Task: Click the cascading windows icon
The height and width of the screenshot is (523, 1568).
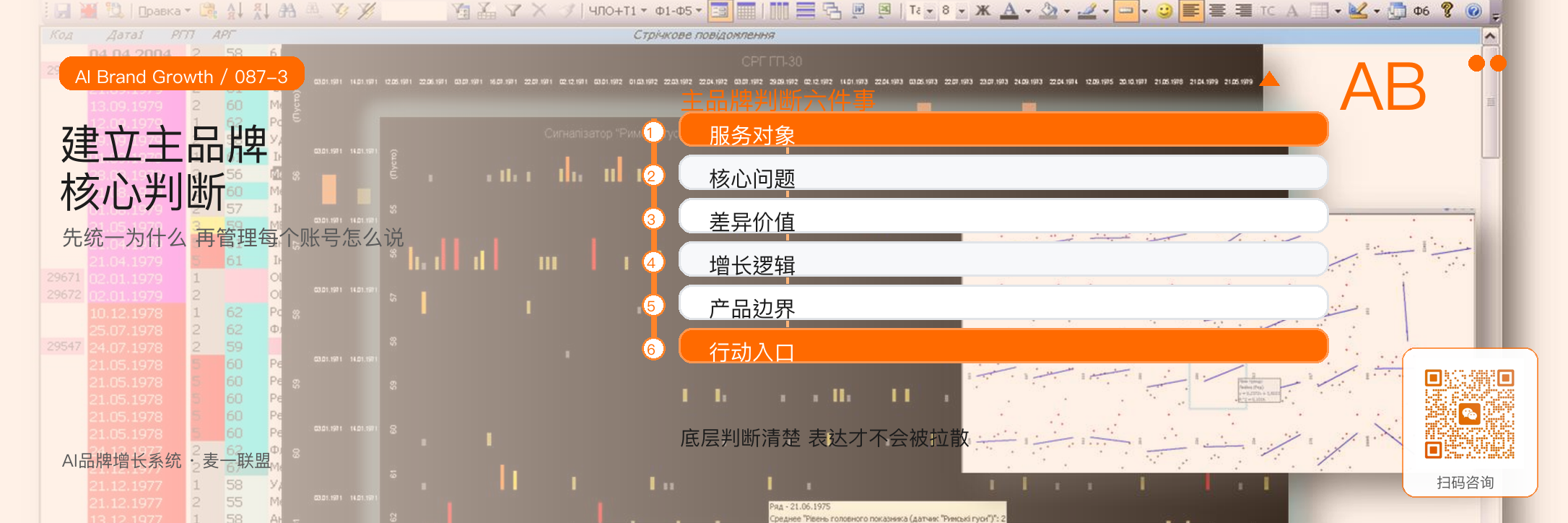Action: point(832,10)
